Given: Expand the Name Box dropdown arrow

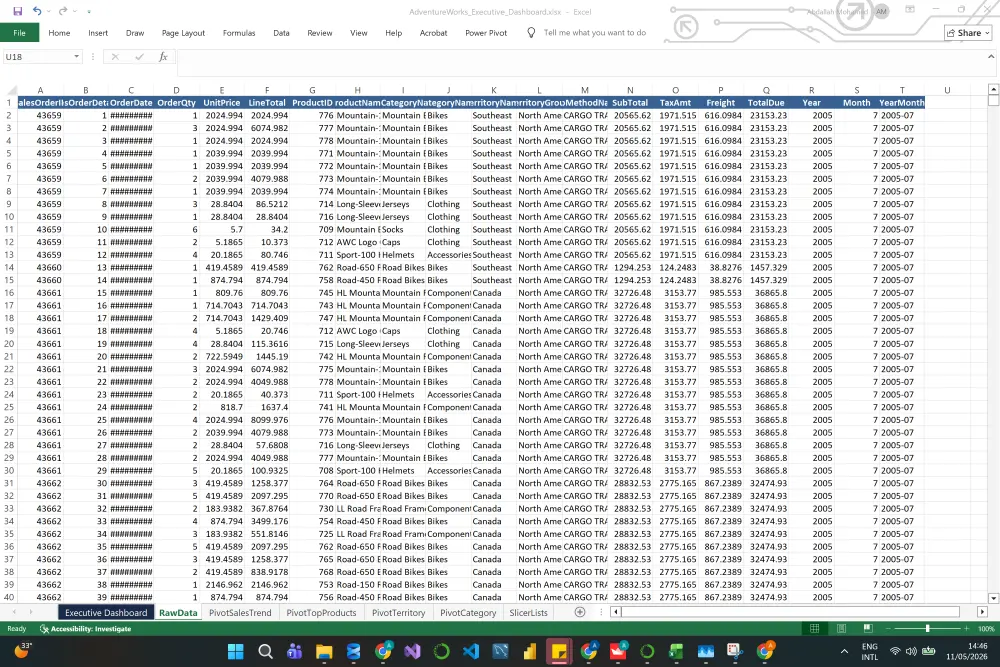Looking at the screenshot, I should coord(77,57).
